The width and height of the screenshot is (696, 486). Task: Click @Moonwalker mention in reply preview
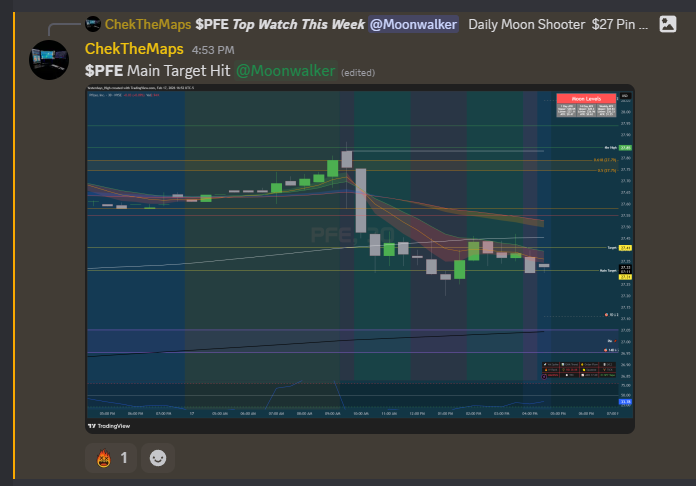[x=413, y=24]
